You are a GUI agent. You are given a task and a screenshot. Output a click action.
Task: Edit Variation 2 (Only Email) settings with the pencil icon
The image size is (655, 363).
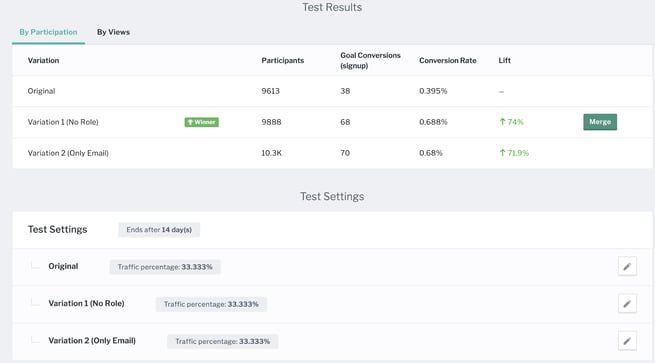[x=627, y=341]
